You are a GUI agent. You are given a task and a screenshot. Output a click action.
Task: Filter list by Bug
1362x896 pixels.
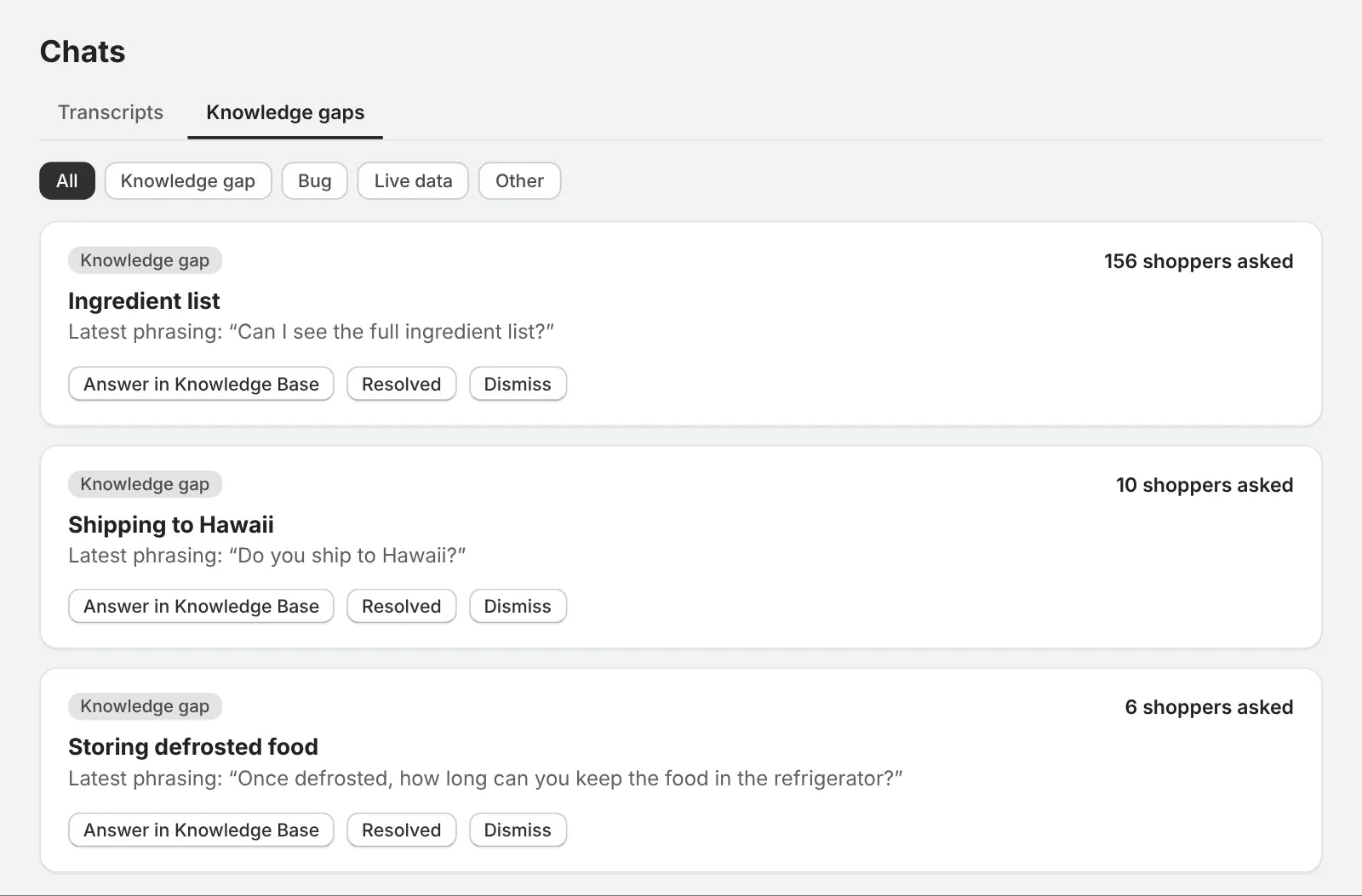[315, 181]
